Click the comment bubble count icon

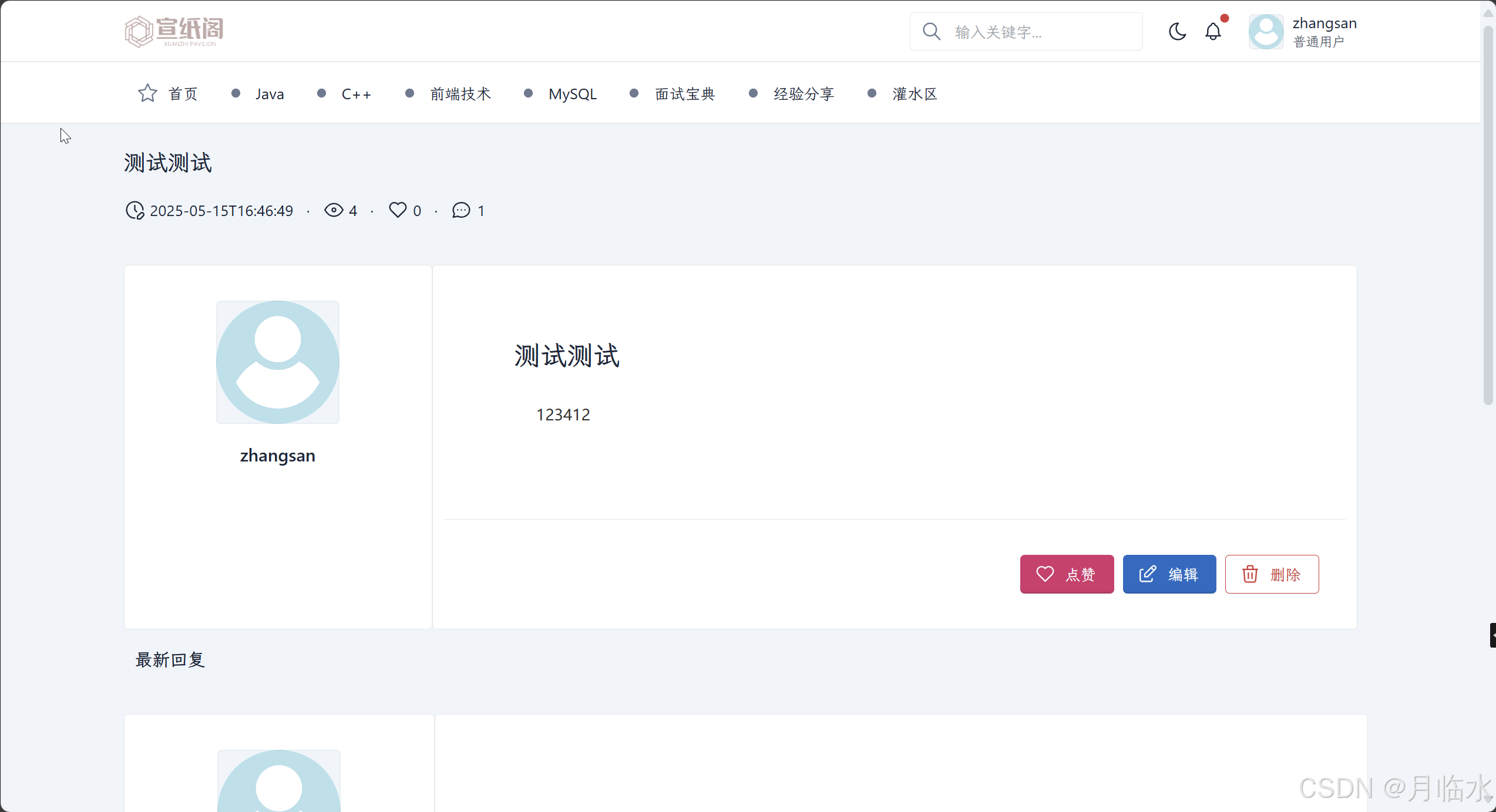(x=461, y=210)
